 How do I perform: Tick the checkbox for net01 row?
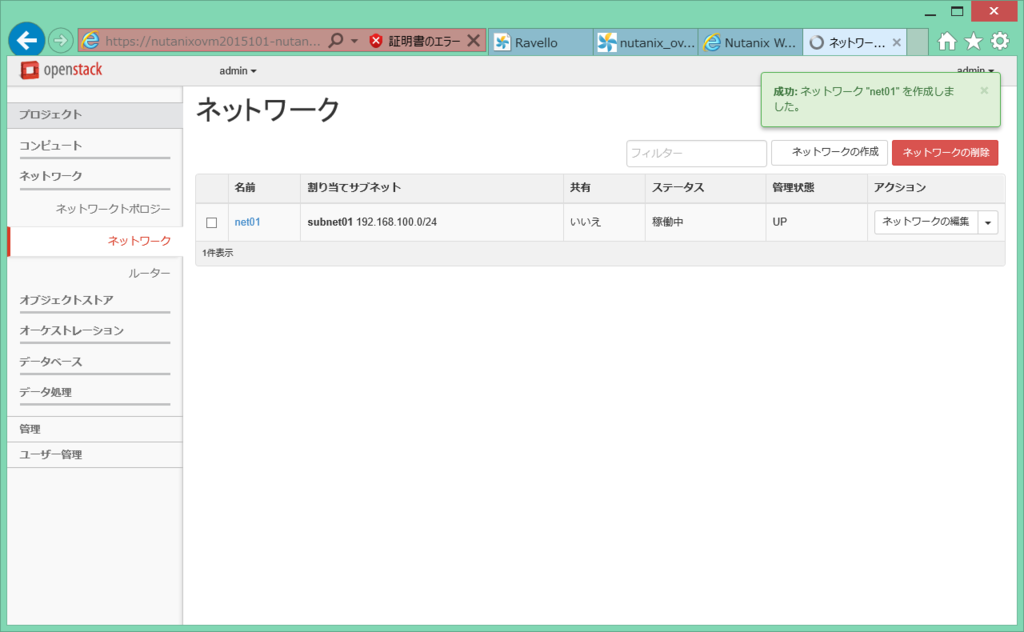click(212, 223)
